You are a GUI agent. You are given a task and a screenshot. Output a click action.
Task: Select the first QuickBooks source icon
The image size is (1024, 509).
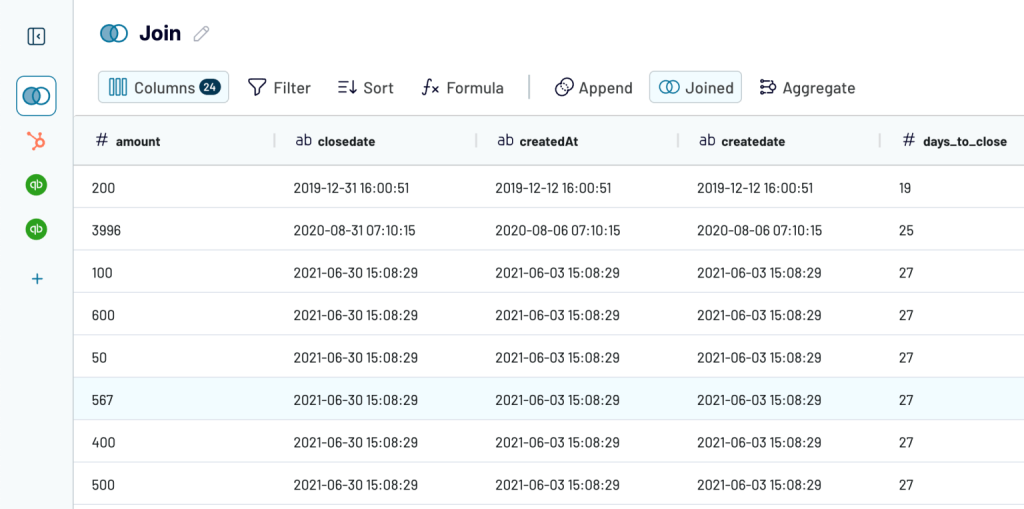(36, 185)
